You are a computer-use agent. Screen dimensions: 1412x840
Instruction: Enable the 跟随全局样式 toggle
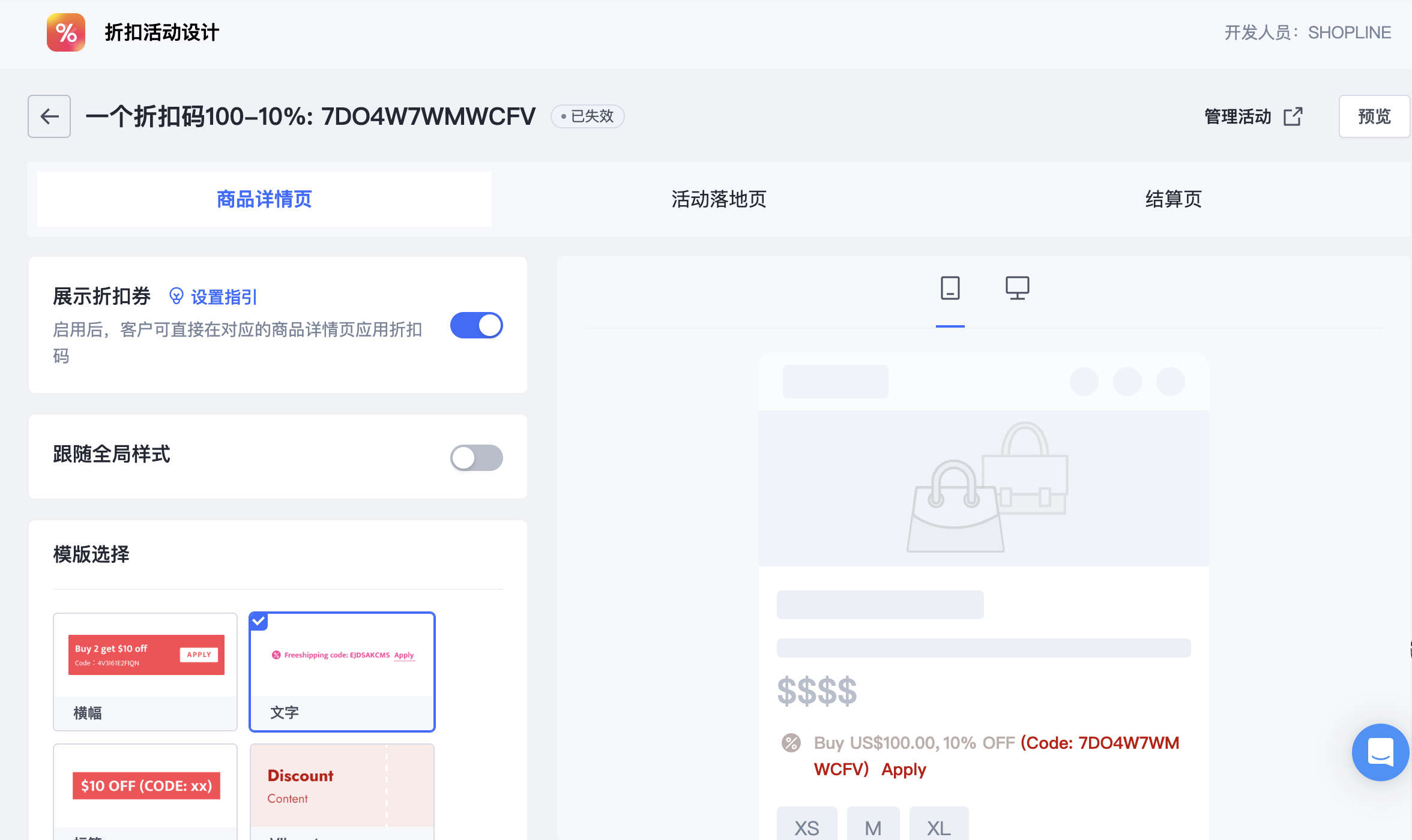(476, 458)
